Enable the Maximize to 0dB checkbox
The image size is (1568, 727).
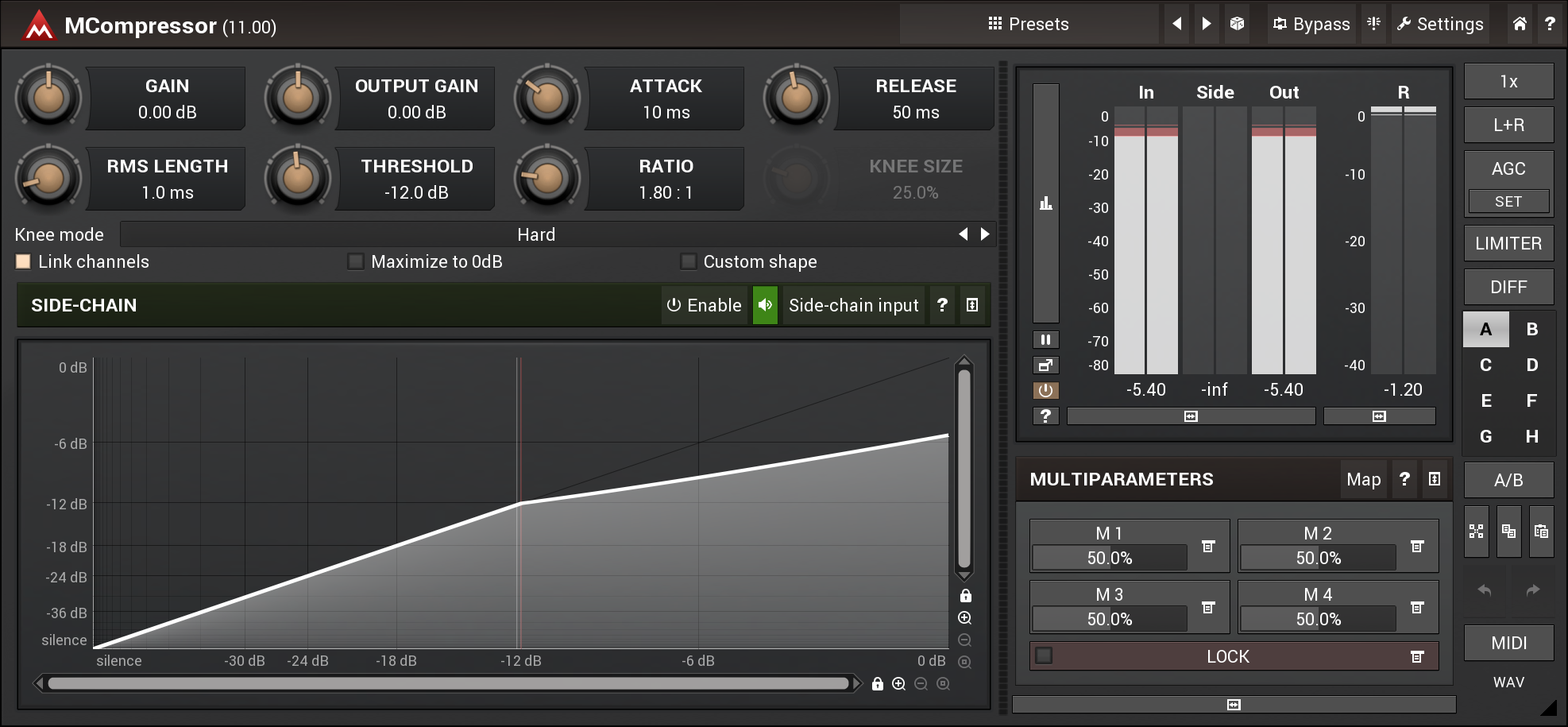point(356,261)
